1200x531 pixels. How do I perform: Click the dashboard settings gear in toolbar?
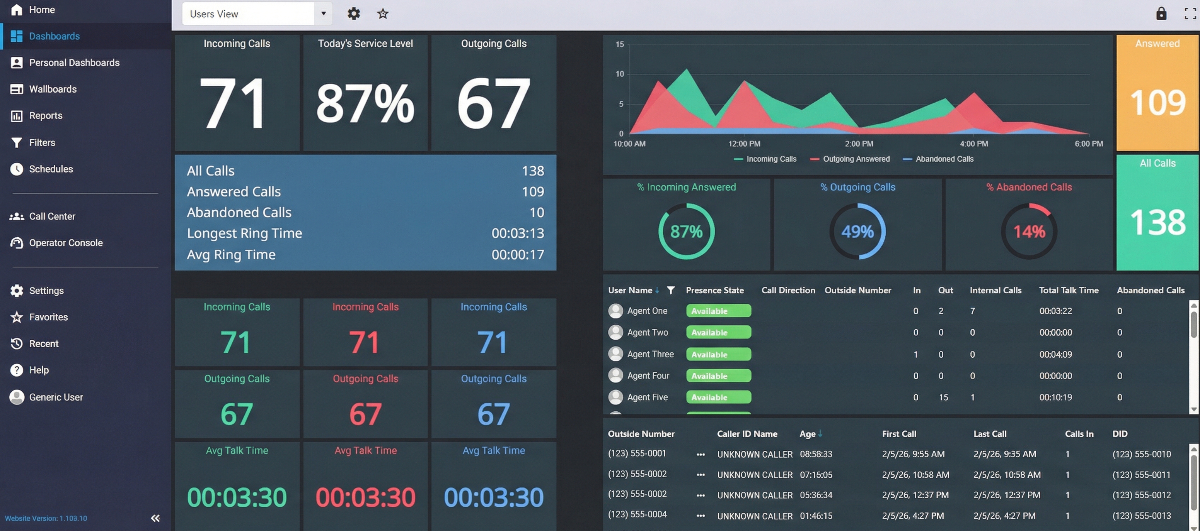(x=353, y=14)
